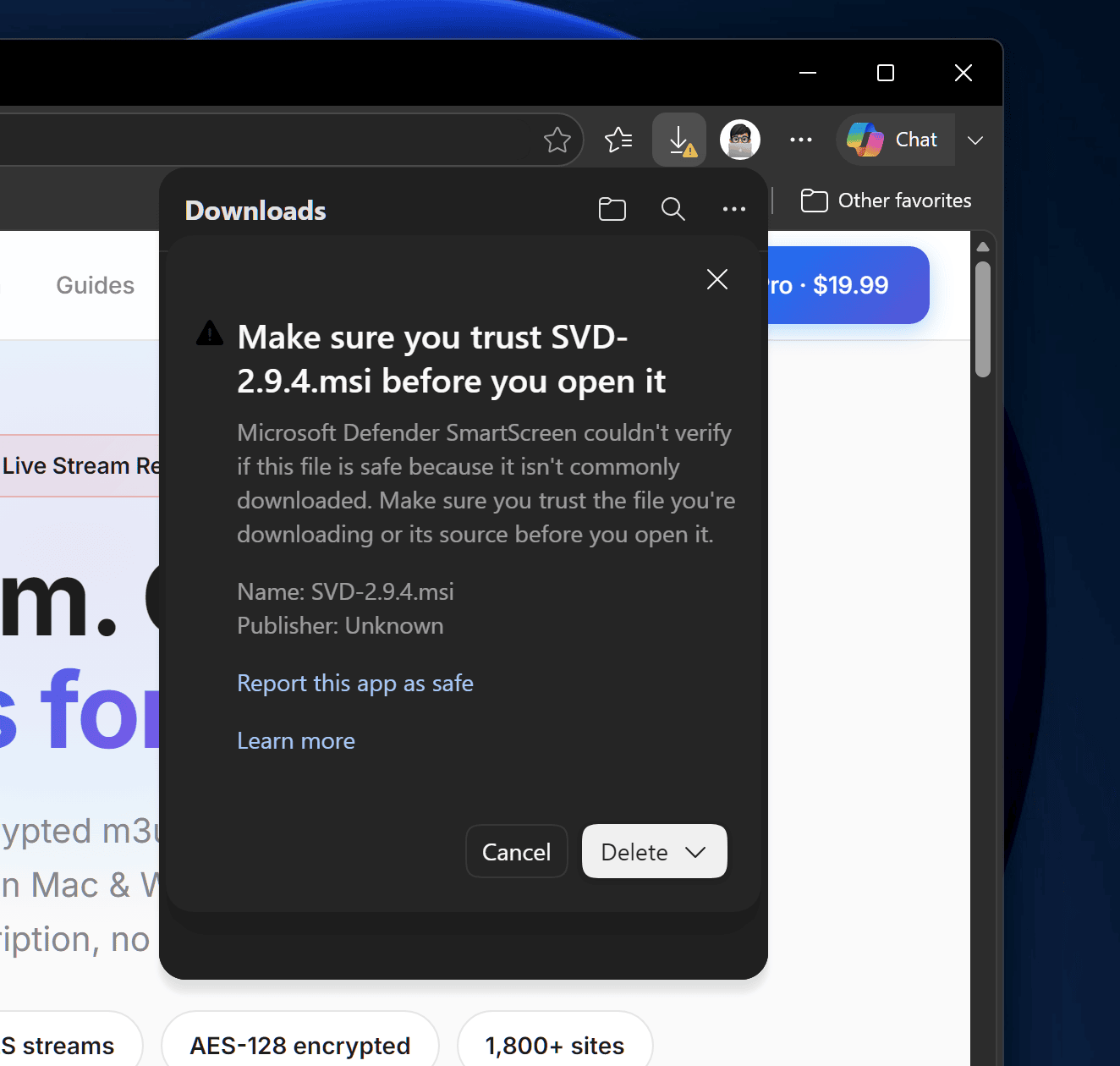Open the Favorites list icon
The height and width of the screenshot is (1066, 1120).
click(618, 140)
